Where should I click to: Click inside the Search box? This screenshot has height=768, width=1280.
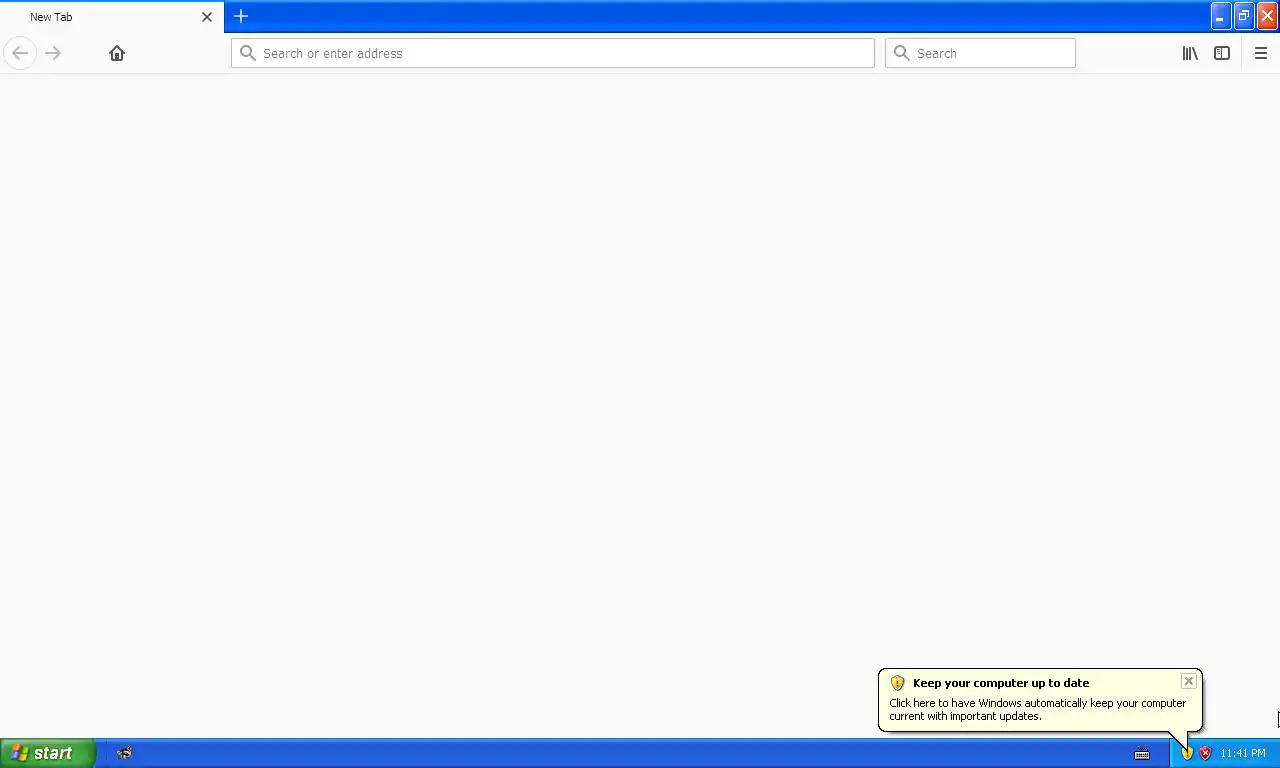[980, 53]
